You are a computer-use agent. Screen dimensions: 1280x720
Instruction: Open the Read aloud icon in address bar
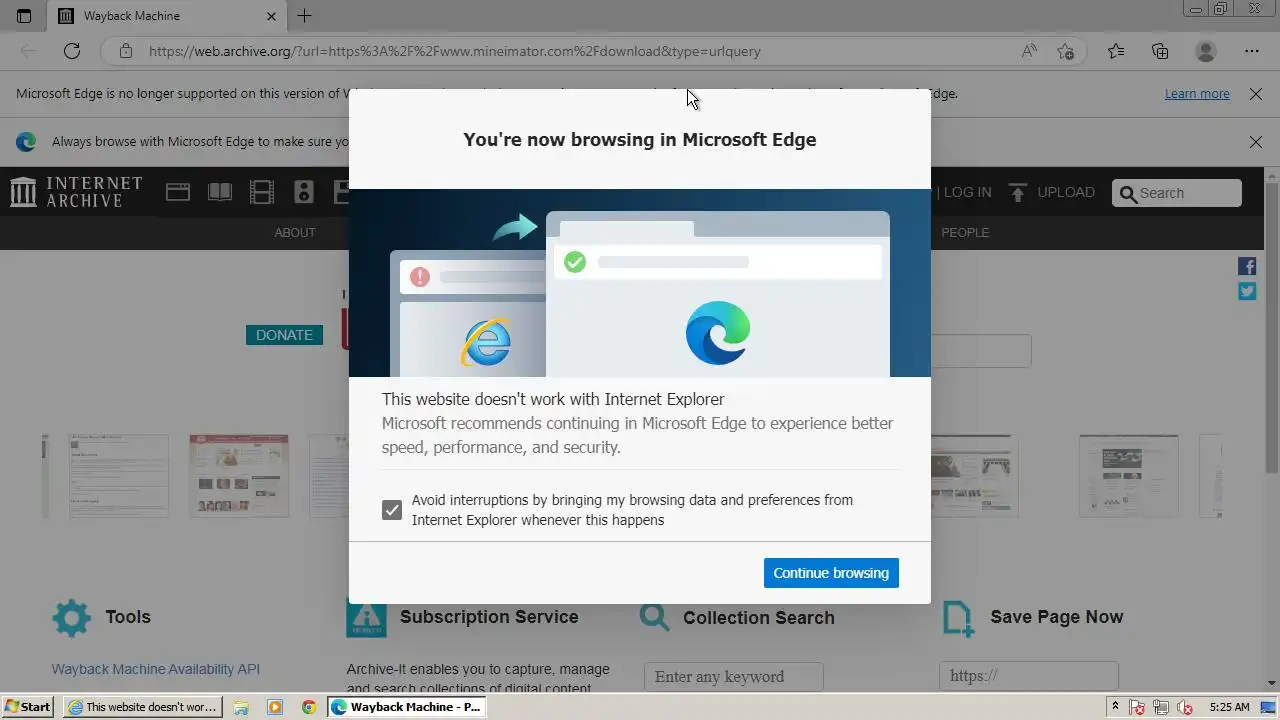pyautogui.click(x=1029, y=51)
